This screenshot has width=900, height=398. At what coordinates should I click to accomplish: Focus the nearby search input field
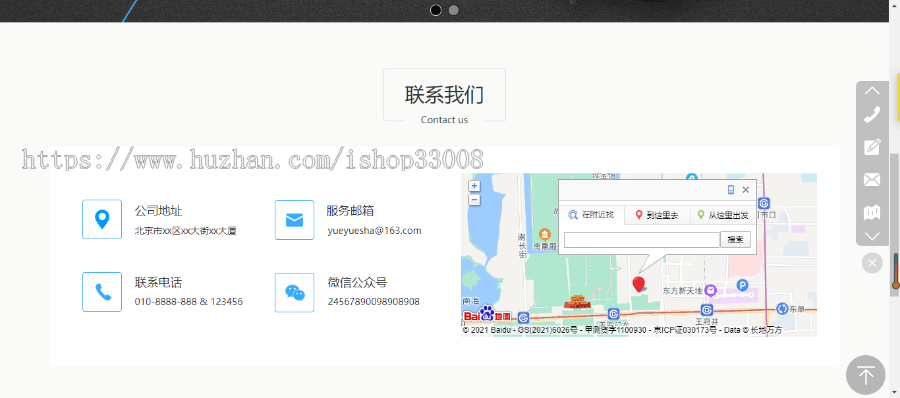(x=642, y=239)
